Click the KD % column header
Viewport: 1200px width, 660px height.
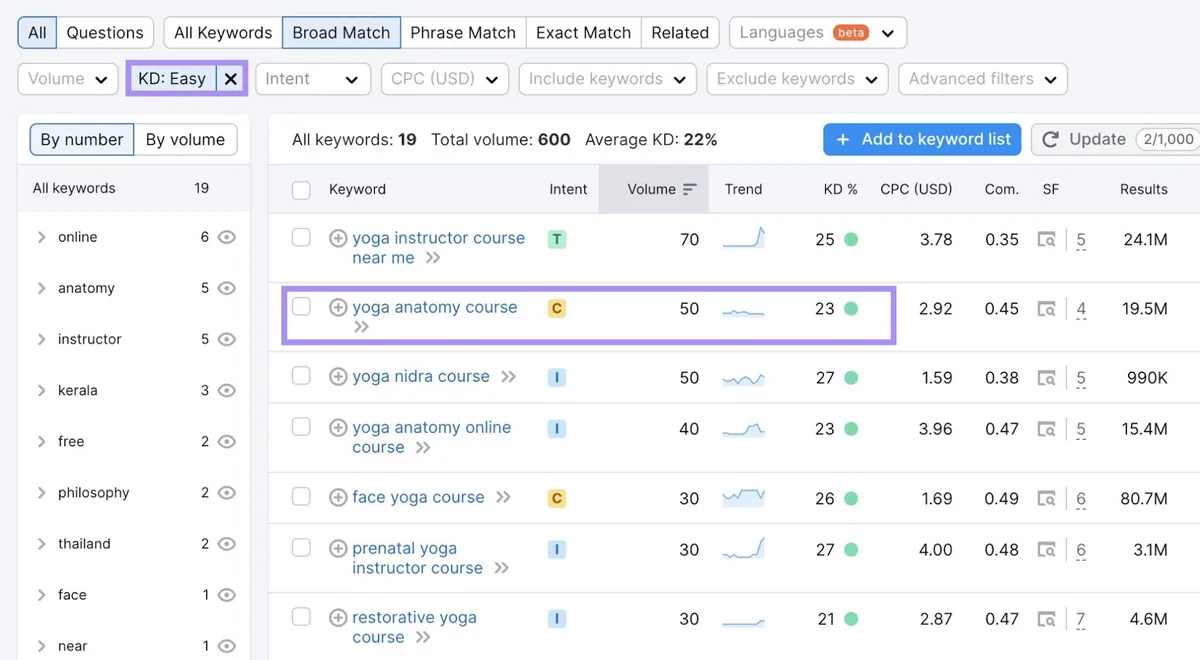[x=840, y=189]
